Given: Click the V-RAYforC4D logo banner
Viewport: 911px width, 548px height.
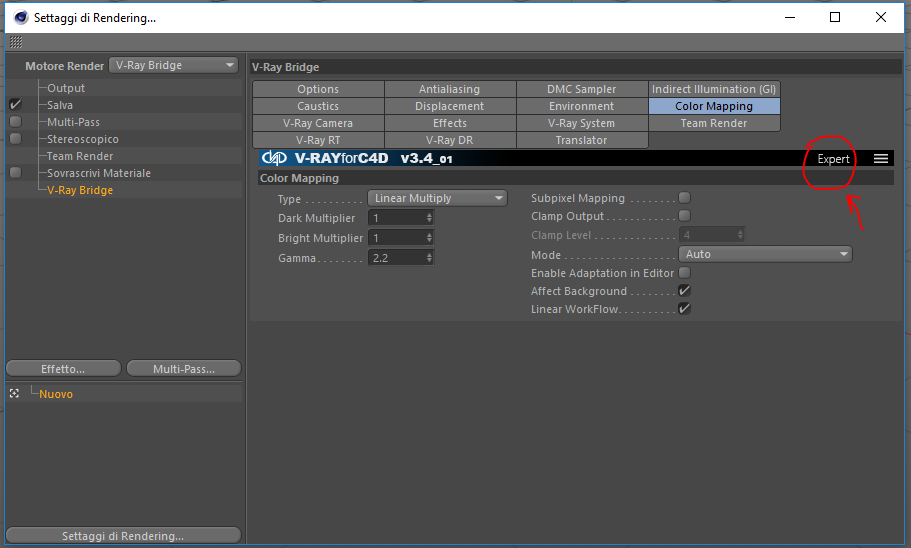Looking at the screenshot, I should [357, 158].
